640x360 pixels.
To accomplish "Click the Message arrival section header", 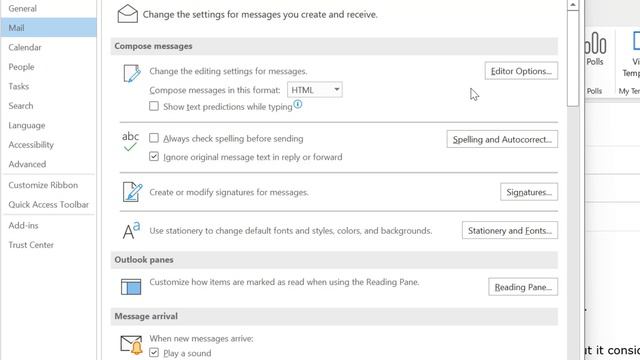I will click(334, 316).
